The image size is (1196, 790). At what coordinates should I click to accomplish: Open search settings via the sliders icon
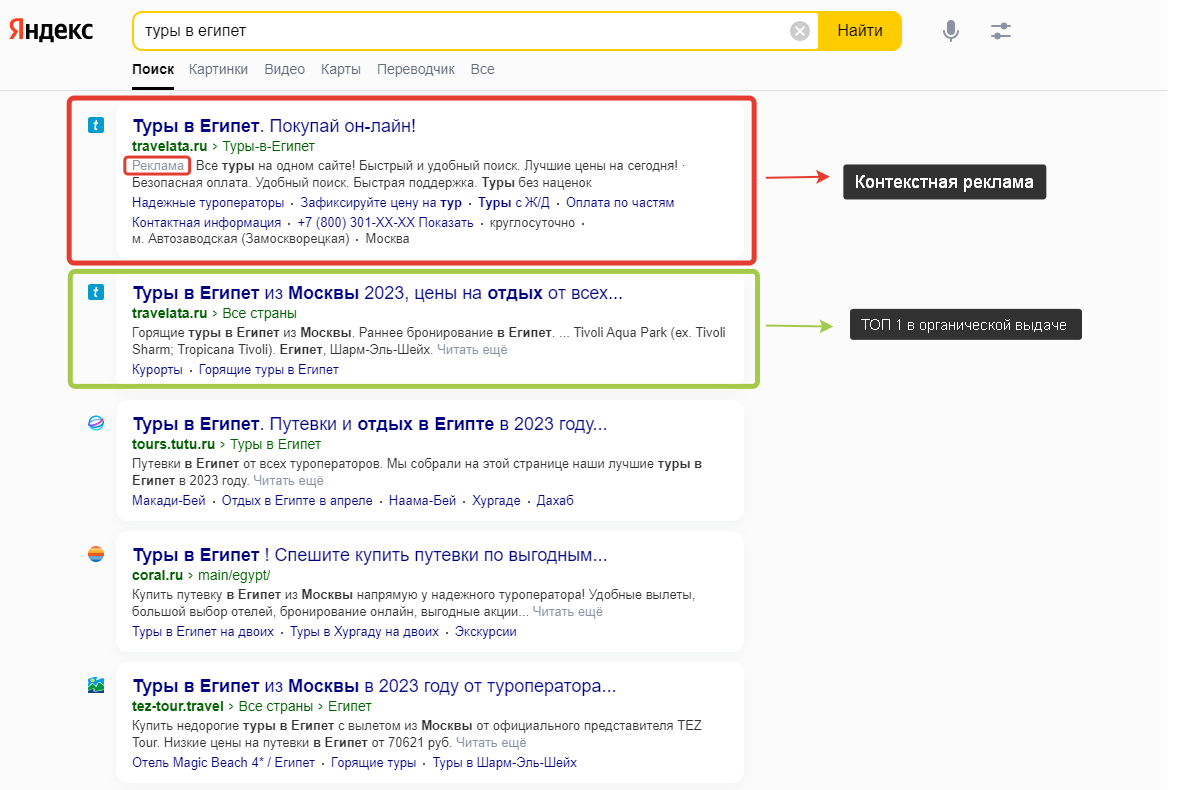point(1000,31)
